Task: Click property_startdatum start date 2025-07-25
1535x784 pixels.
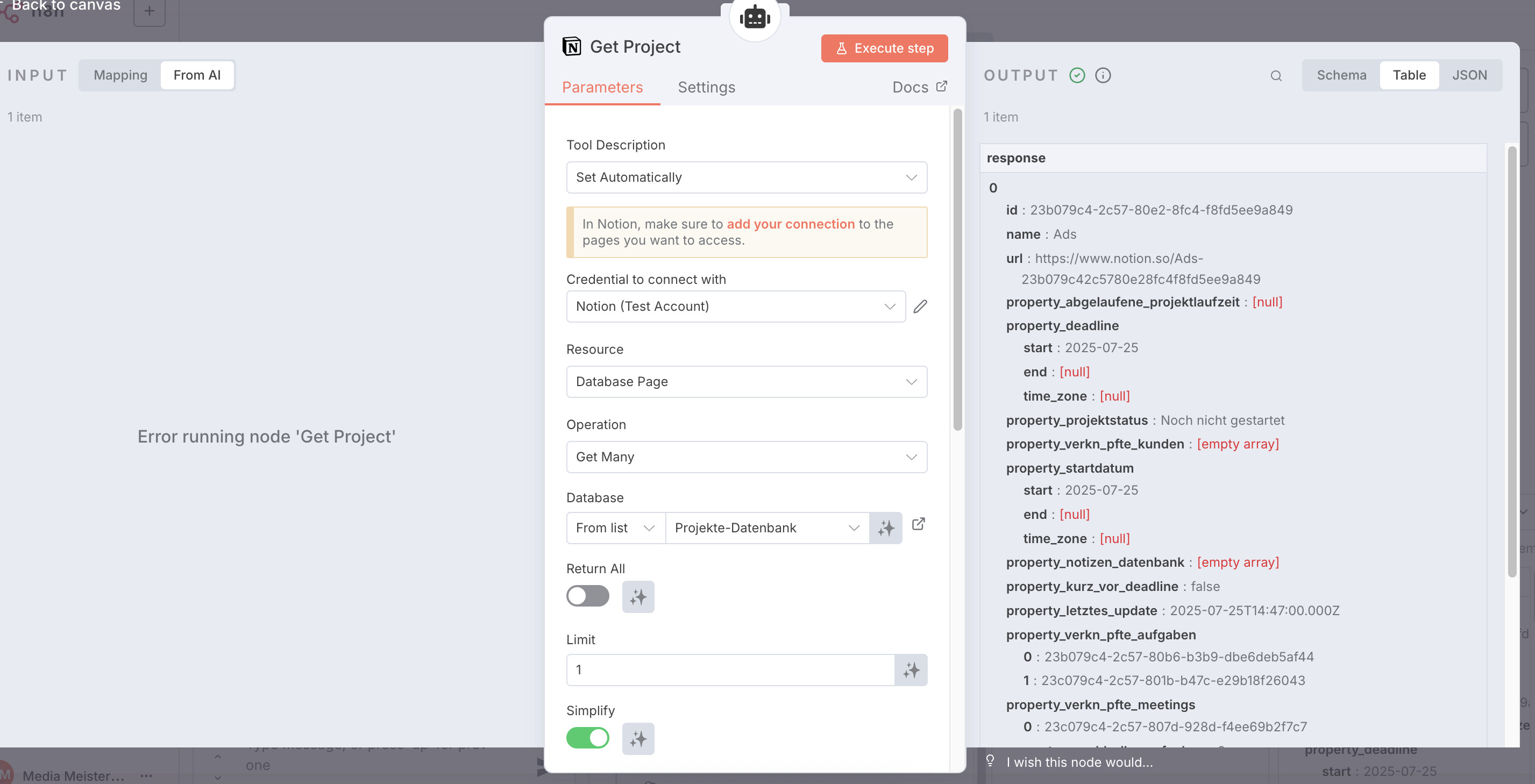Action: [x=1101, y=490]
